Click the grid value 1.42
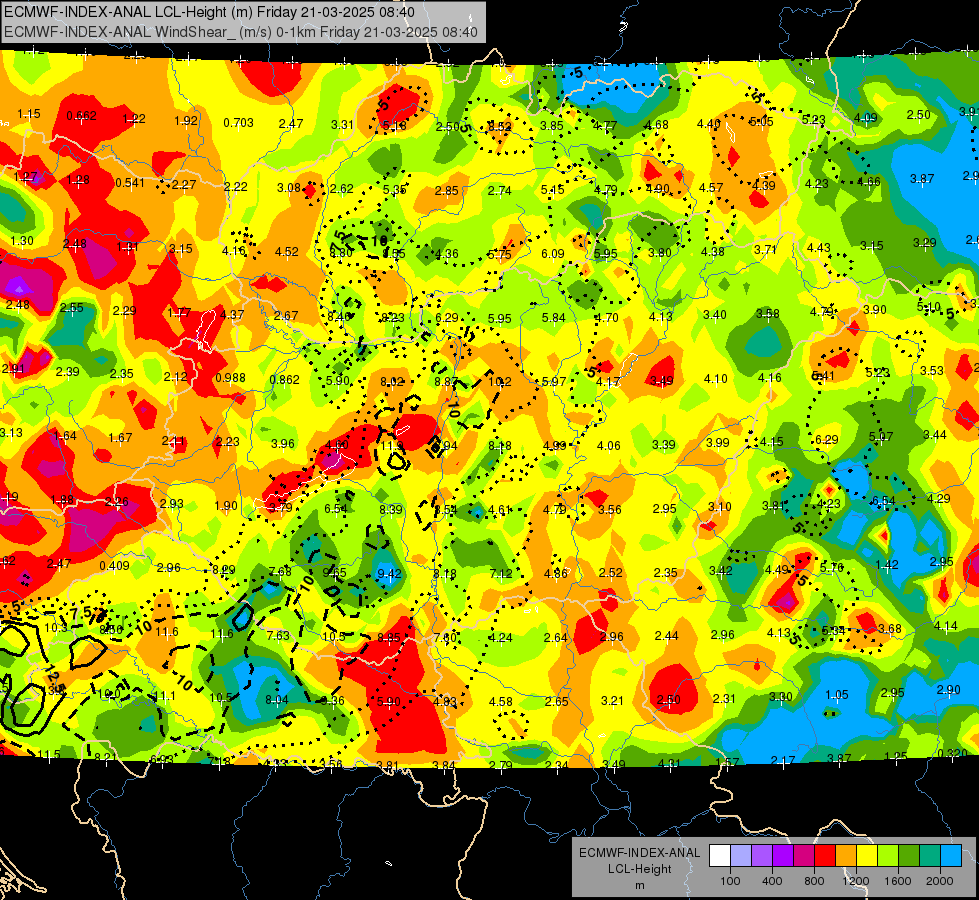This screenshot has width=979, height=900. pyautogui.click(x=887, y=565)
